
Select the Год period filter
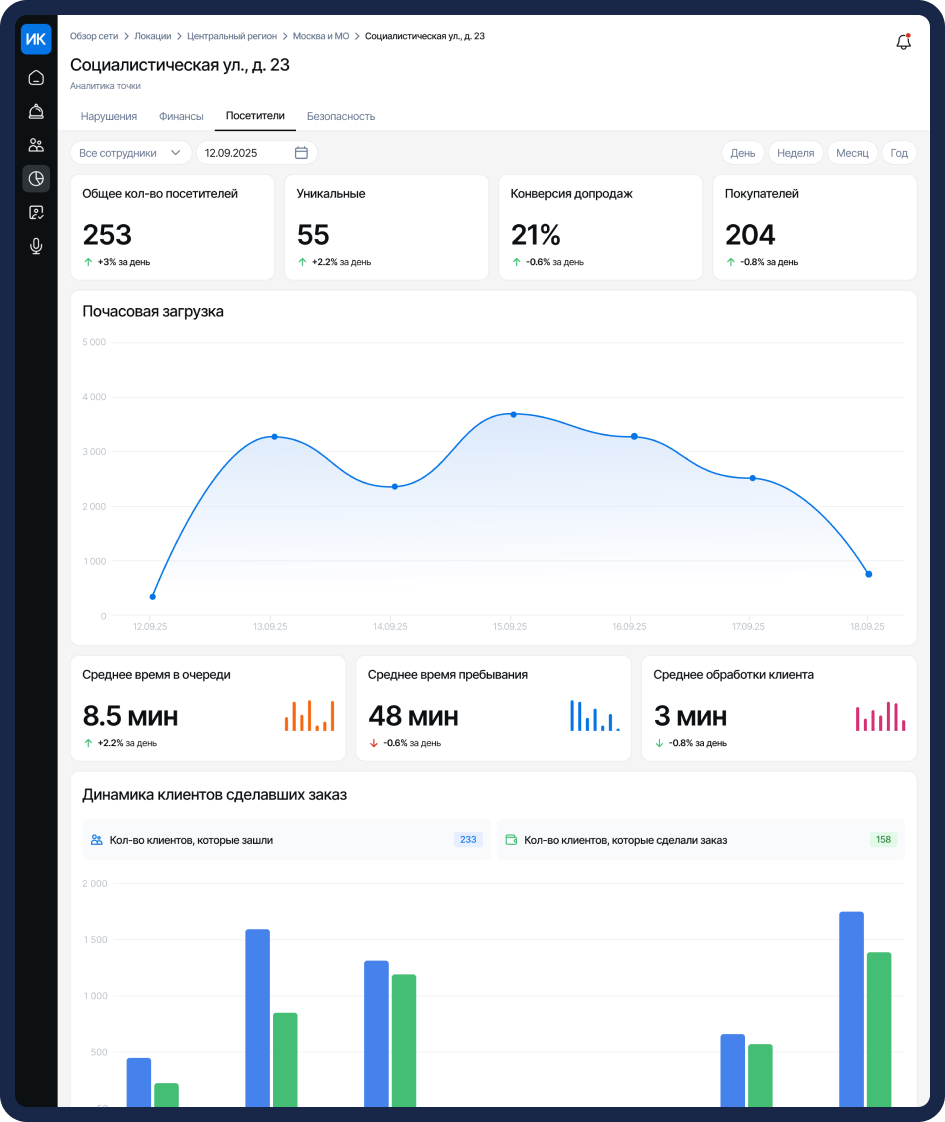[899, 152]
